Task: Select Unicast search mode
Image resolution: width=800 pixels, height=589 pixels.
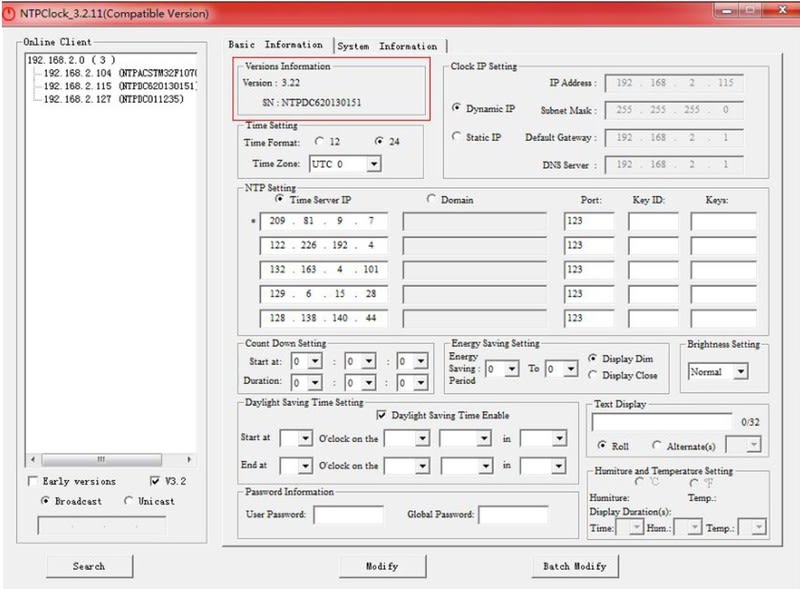Action: pyautogui.click(x=129, y=501)
